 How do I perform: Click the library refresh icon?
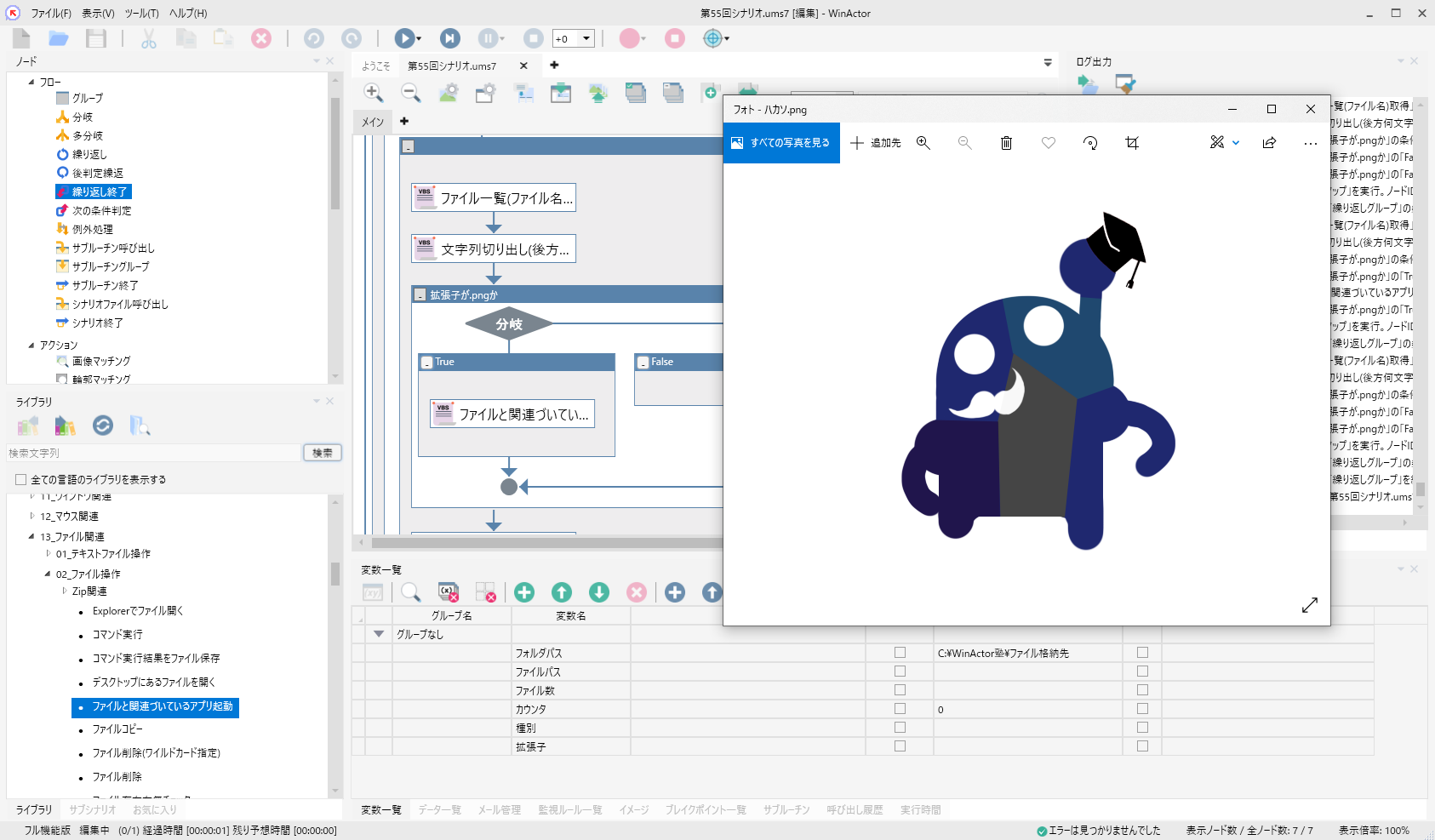coord(103,426)
